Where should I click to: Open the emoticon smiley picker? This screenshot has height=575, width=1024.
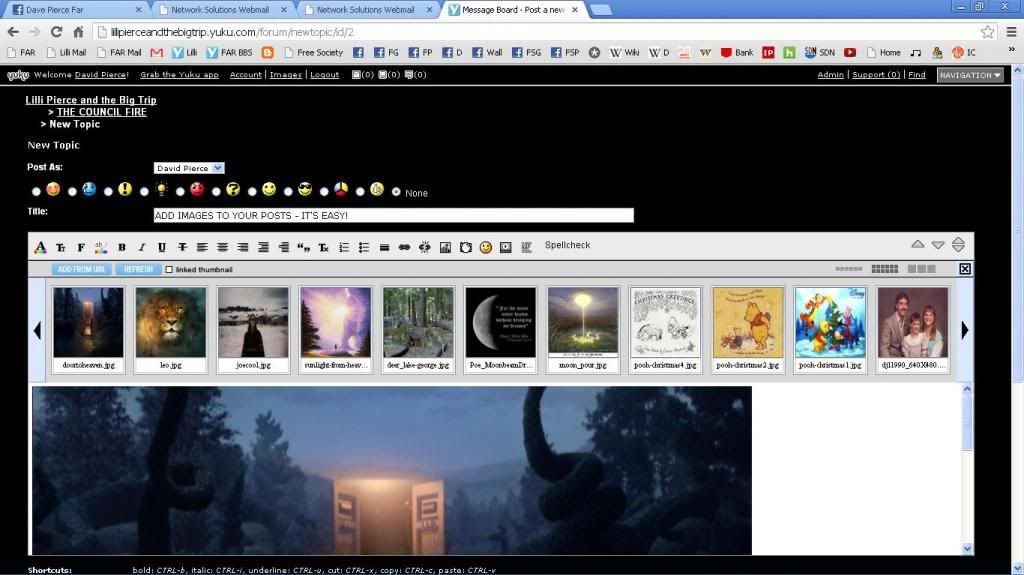click(485, 247)
